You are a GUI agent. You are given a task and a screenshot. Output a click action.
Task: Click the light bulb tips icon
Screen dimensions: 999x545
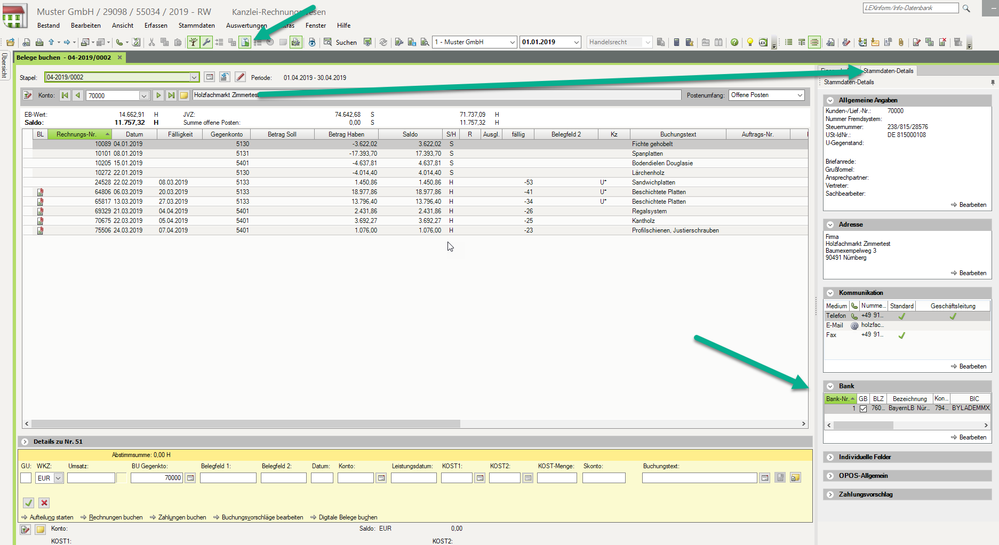pos(749,43)
